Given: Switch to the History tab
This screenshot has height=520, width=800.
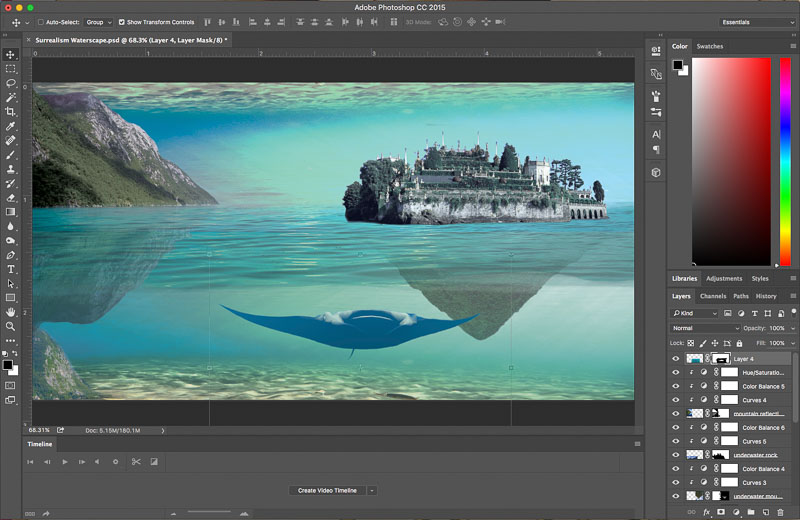Looking at the screenshot, I should click(x=766, y=296).
